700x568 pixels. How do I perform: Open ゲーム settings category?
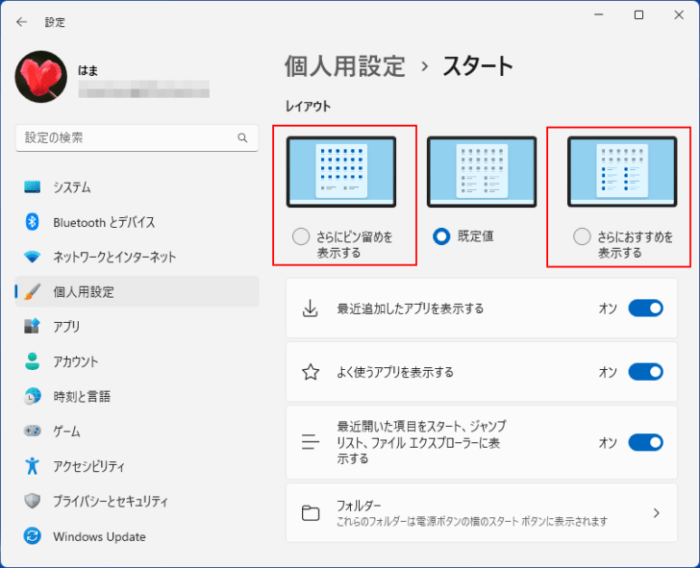(x=137, y=431)
